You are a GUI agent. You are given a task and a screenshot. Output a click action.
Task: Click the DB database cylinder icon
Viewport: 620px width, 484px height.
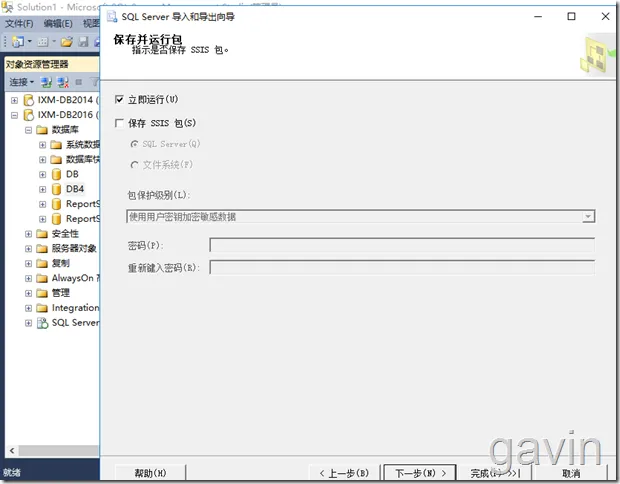coord(57,174)
